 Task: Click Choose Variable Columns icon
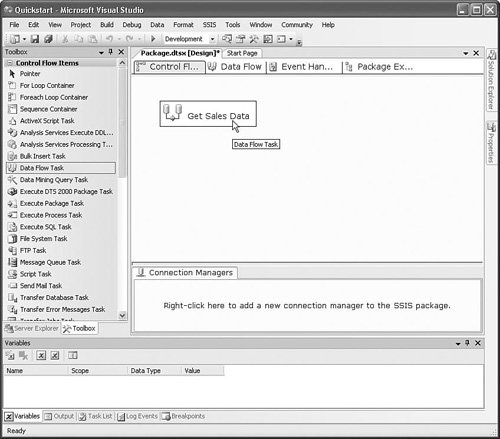(x=73, y=356)
